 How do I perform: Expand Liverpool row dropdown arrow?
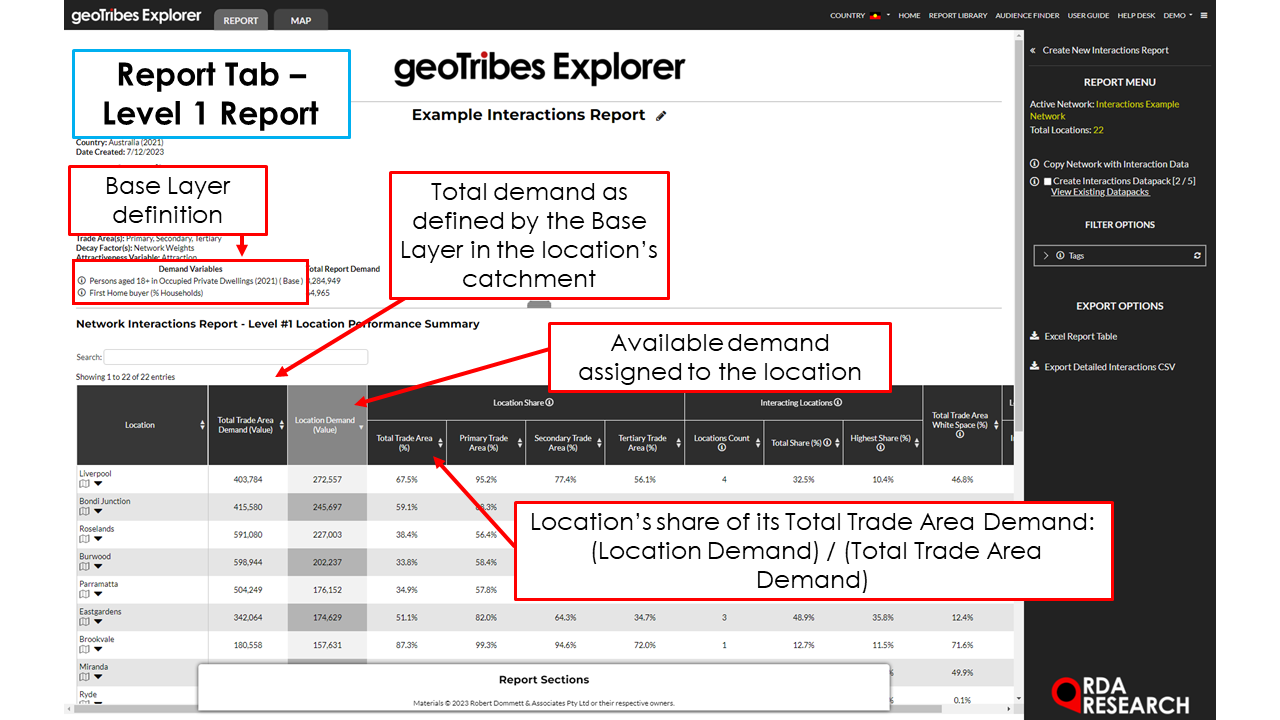[98, 484]
